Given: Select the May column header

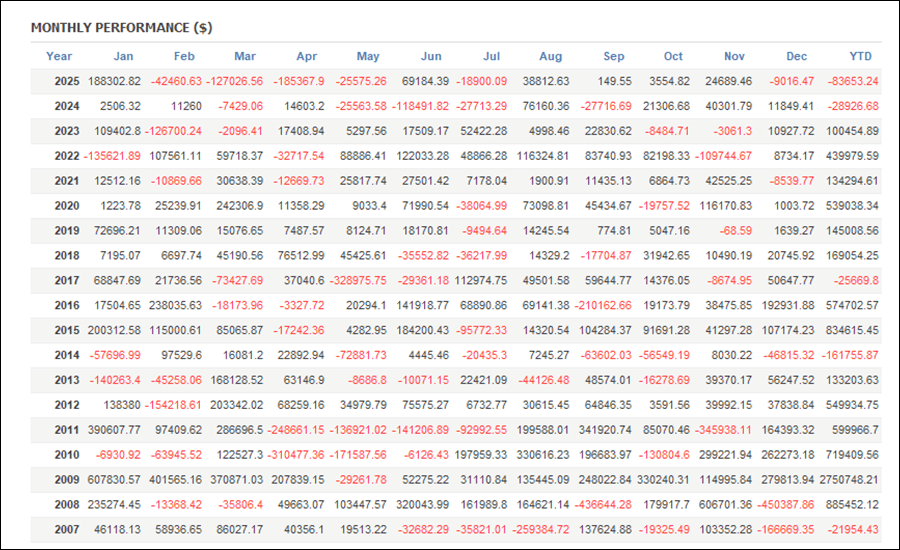Looking at the screenshot, I should (x=368, y=56).
